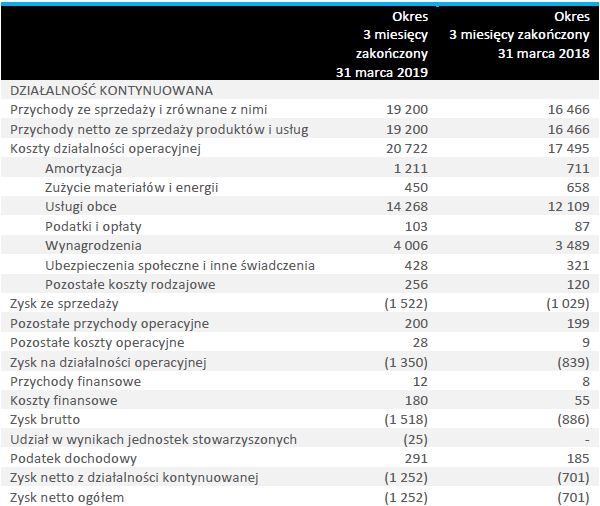Image resolution: width=600 pixels, height=506 pixels.
Task: Click the 'Zysk netto ogółem' label
Action: [x=67, y=498]
